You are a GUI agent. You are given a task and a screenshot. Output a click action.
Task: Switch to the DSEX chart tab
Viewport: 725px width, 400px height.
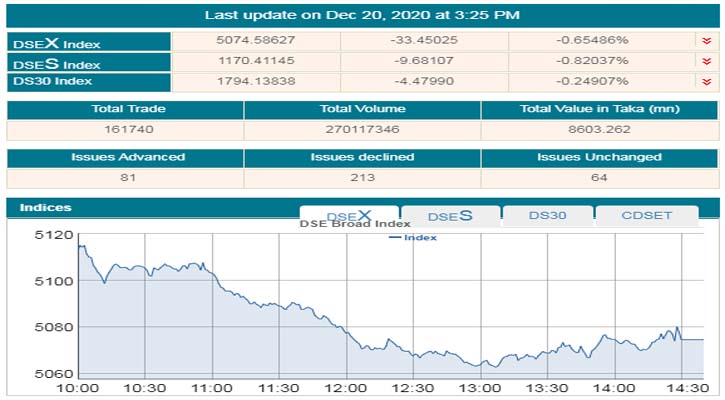pos(349,215)
